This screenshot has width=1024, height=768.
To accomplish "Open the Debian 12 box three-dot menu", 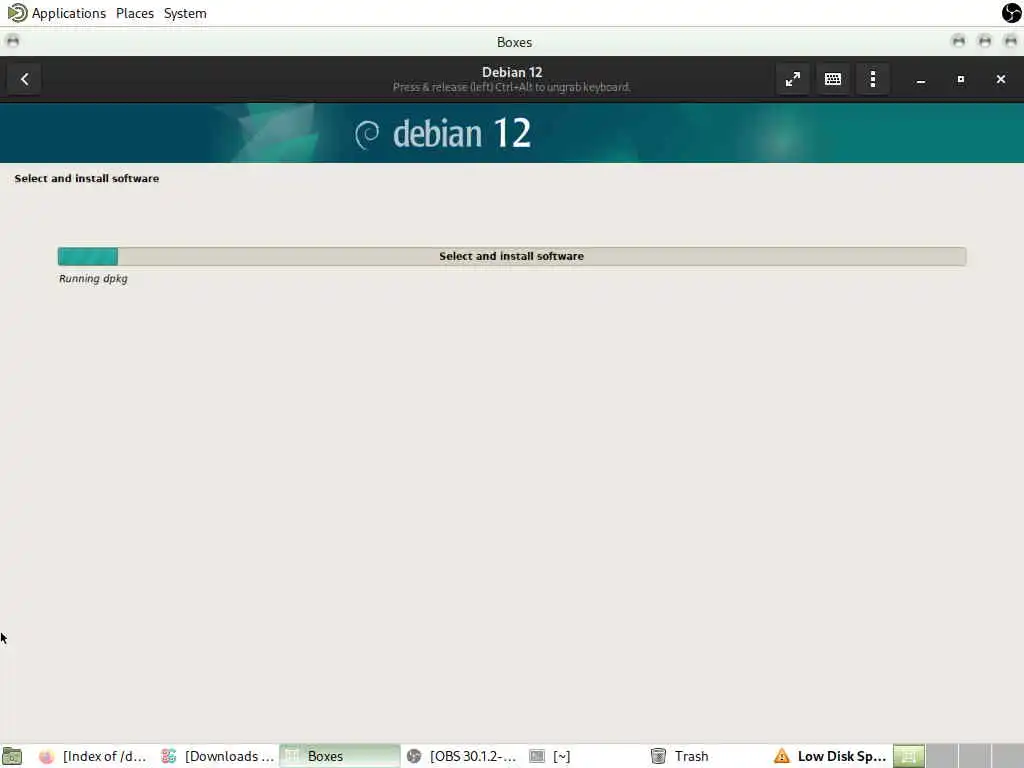I will (x=872, y=79).
